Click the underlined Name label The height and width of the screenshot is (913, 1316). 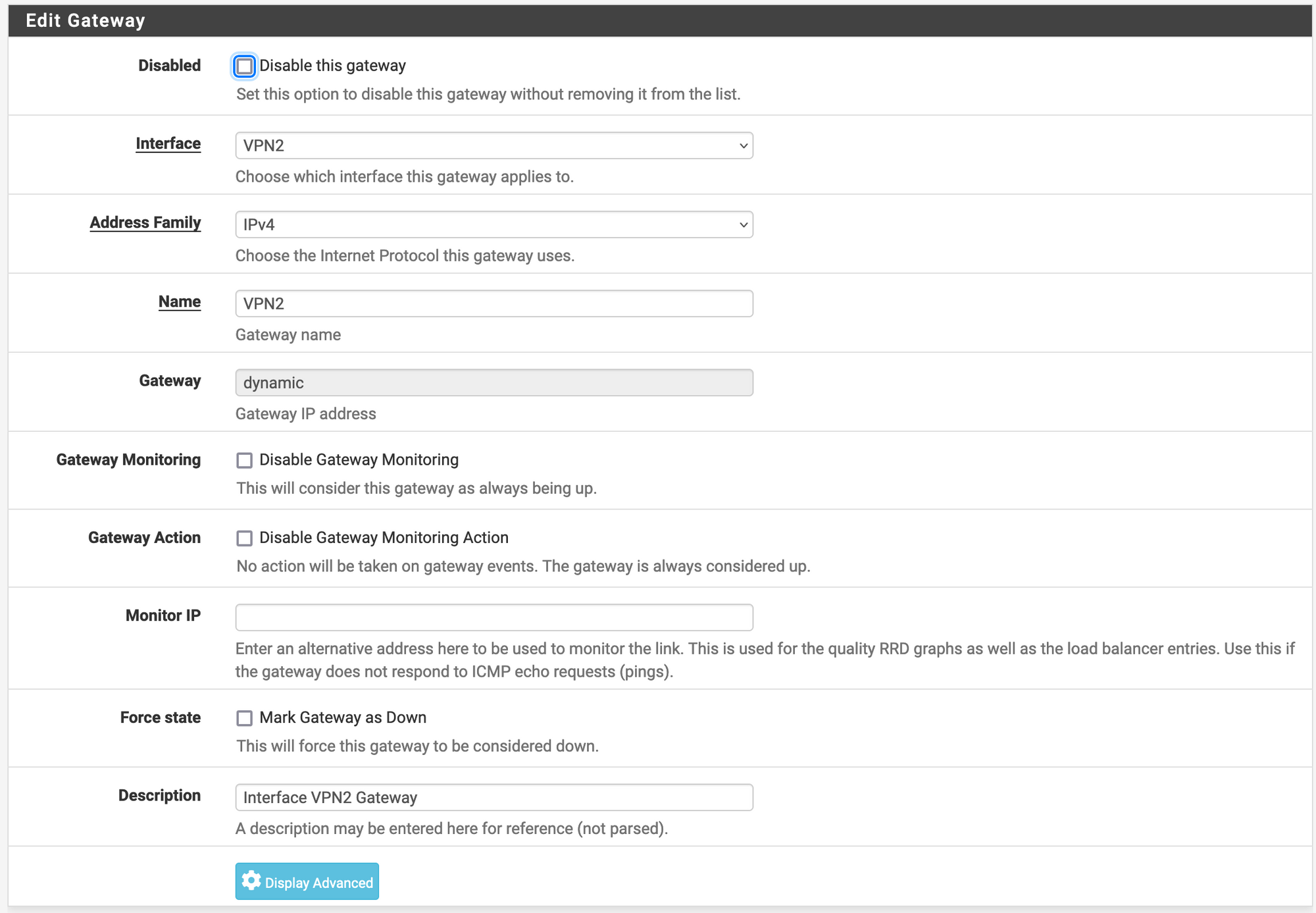[x=179, y=301]
